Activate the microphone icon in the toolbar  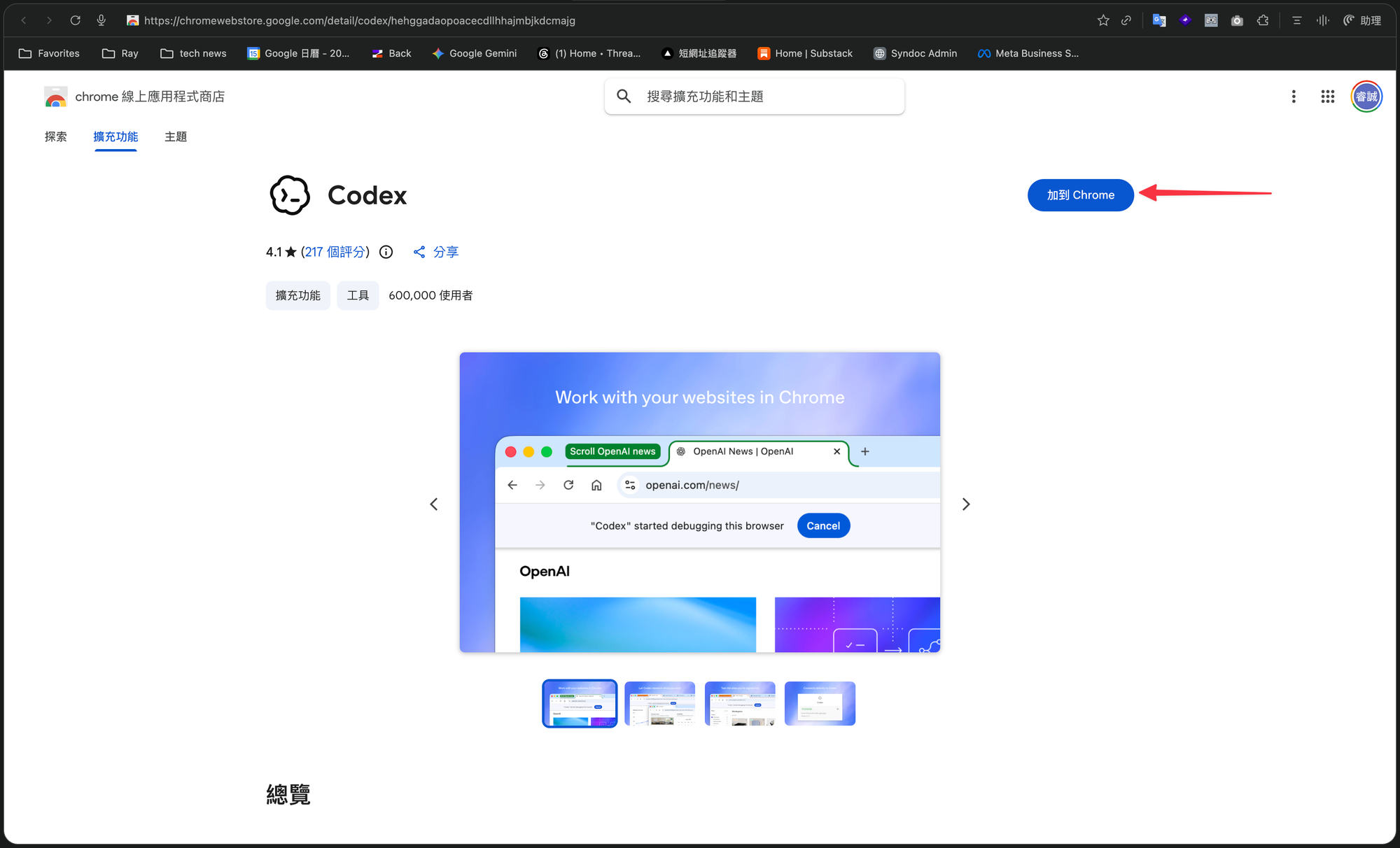(x=101, y=20)
